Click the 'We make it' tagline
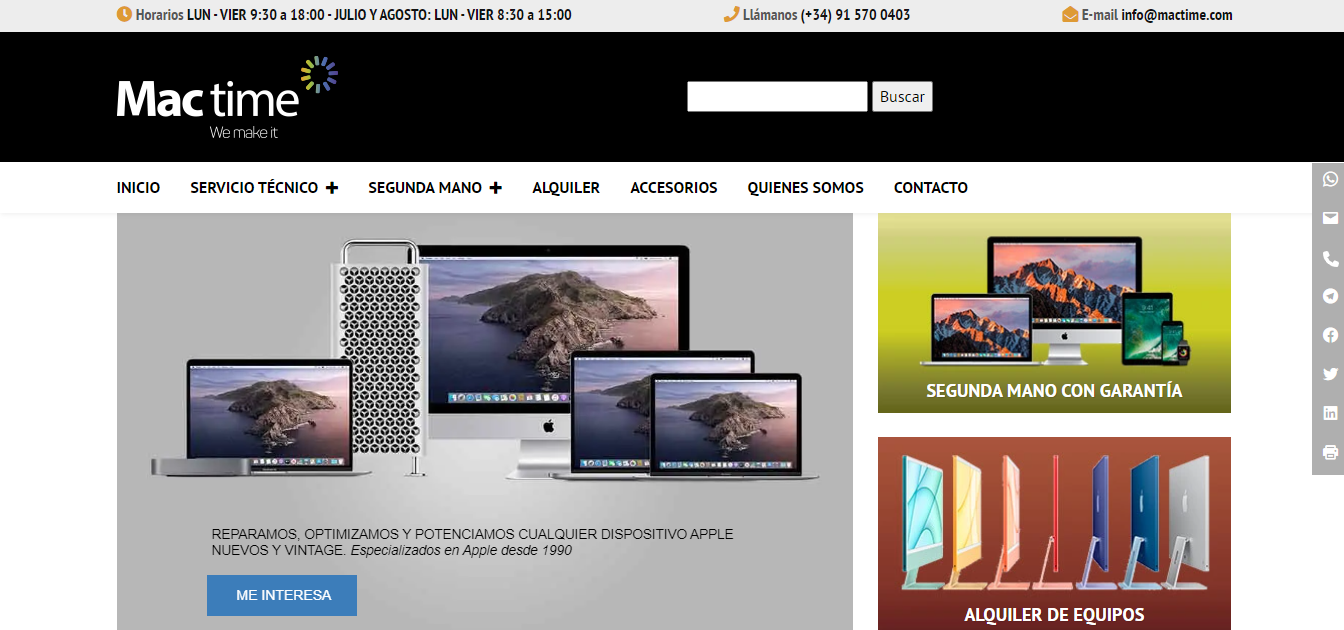Viewport: 1344px width, 630px height. (x=243, y=132)
